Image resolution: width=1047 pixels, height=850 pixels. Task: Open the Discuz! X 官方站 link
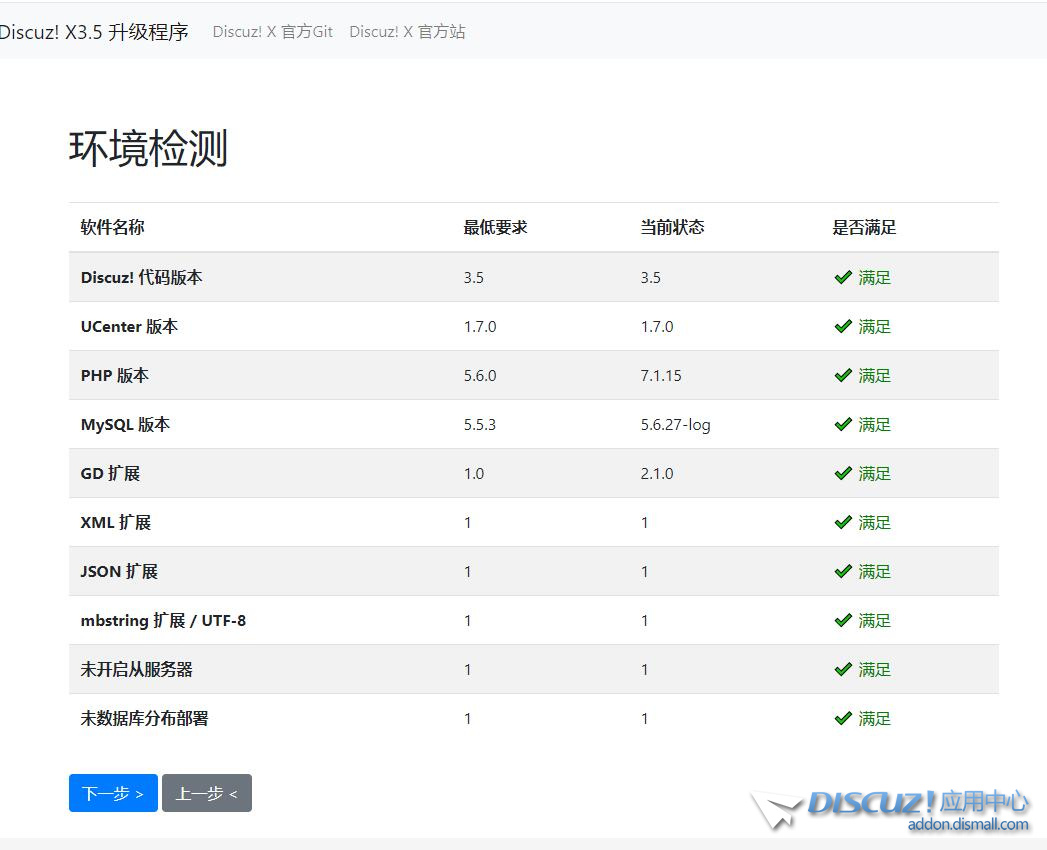(x=407, y=31)
